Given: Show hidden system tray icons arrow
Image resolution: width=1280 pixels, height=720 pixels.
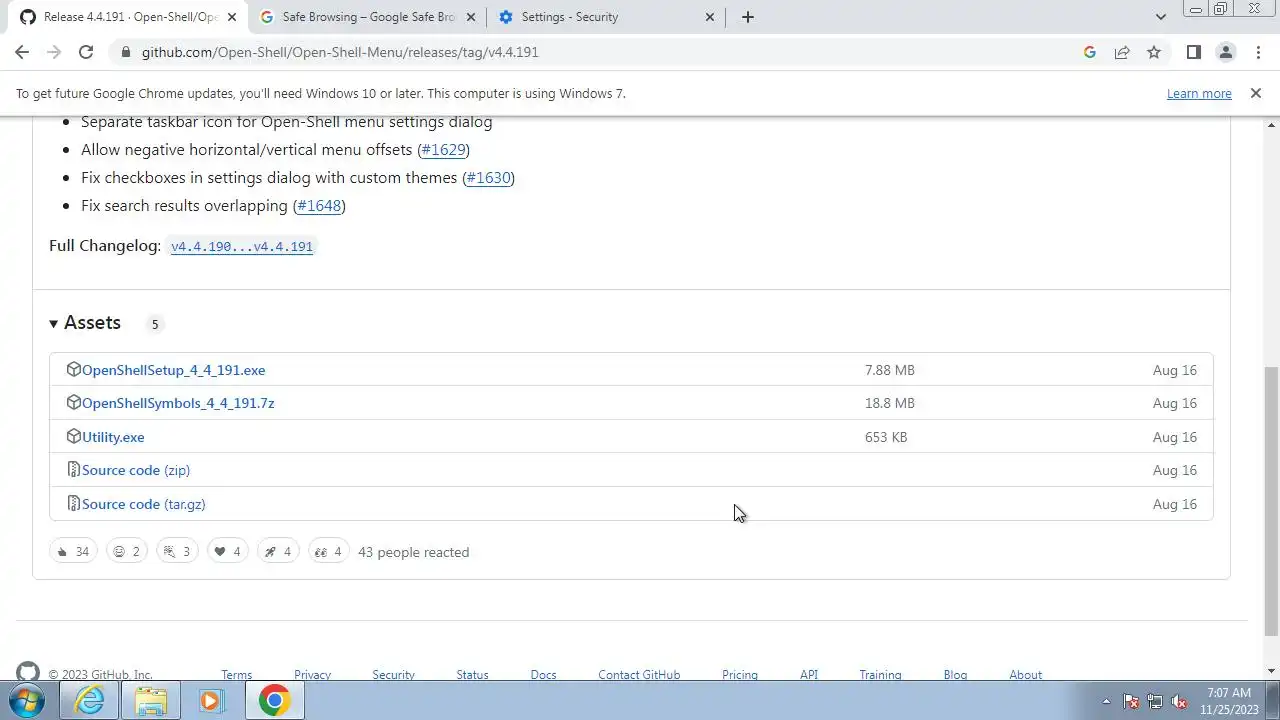Looking at the screenshot, I should pyautogui.click(x=1105, y=702).
